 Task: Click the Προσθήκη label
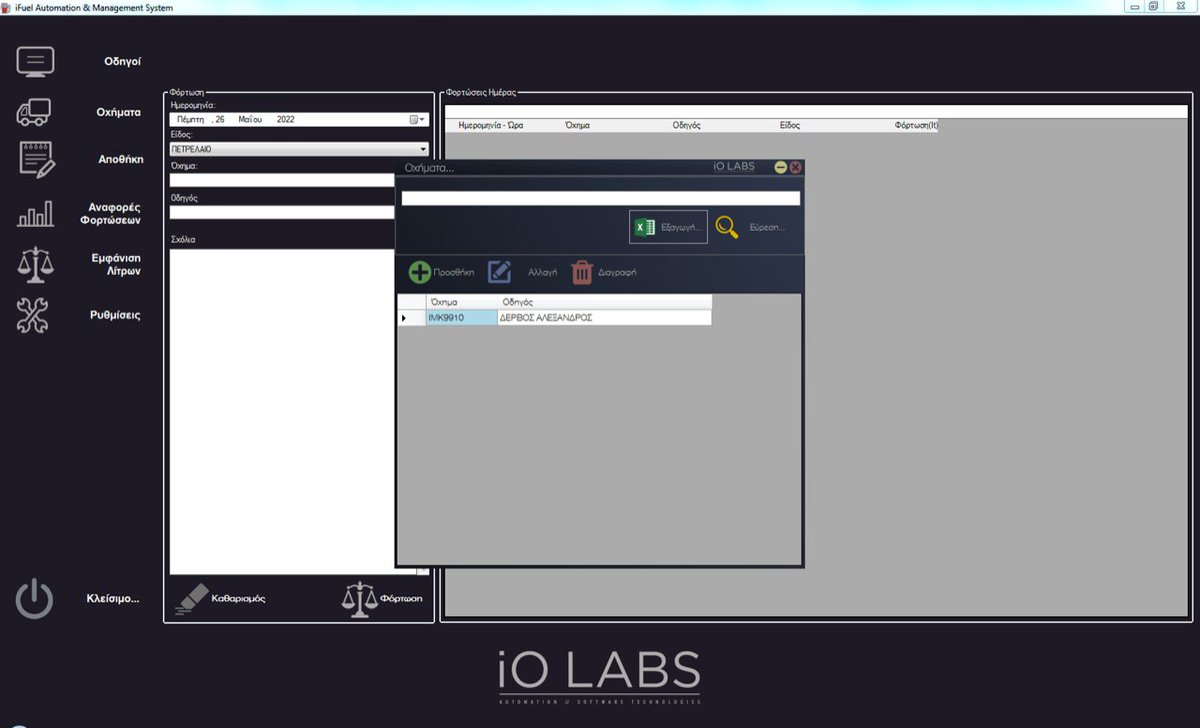click(455, 272)
